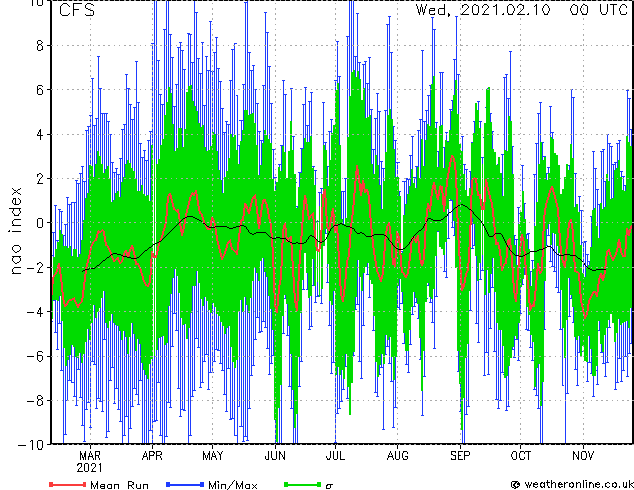
Task: Click the 2021 year label
Action: [x=89, y=468]
